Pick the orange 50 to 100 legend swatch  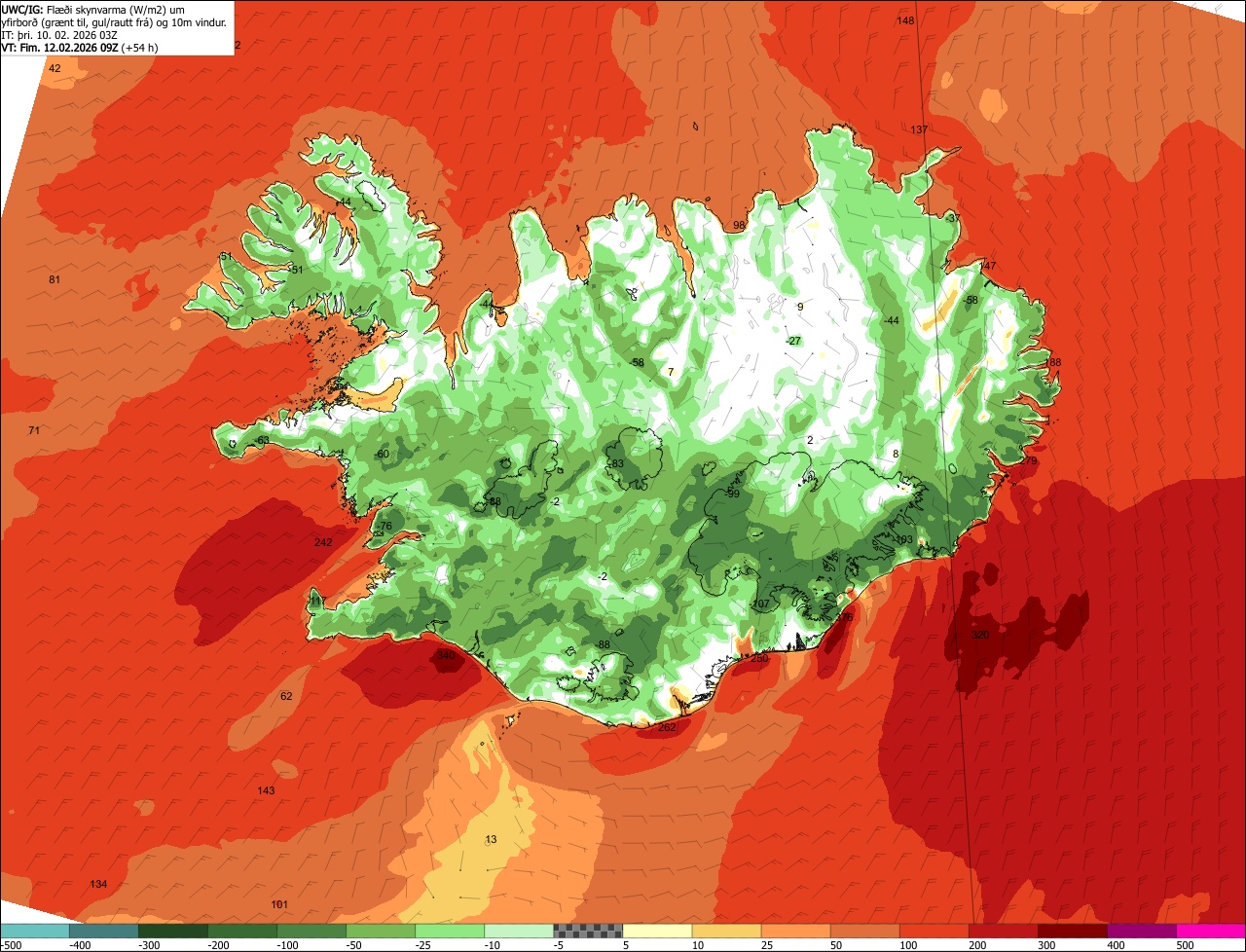pos(864,931)
